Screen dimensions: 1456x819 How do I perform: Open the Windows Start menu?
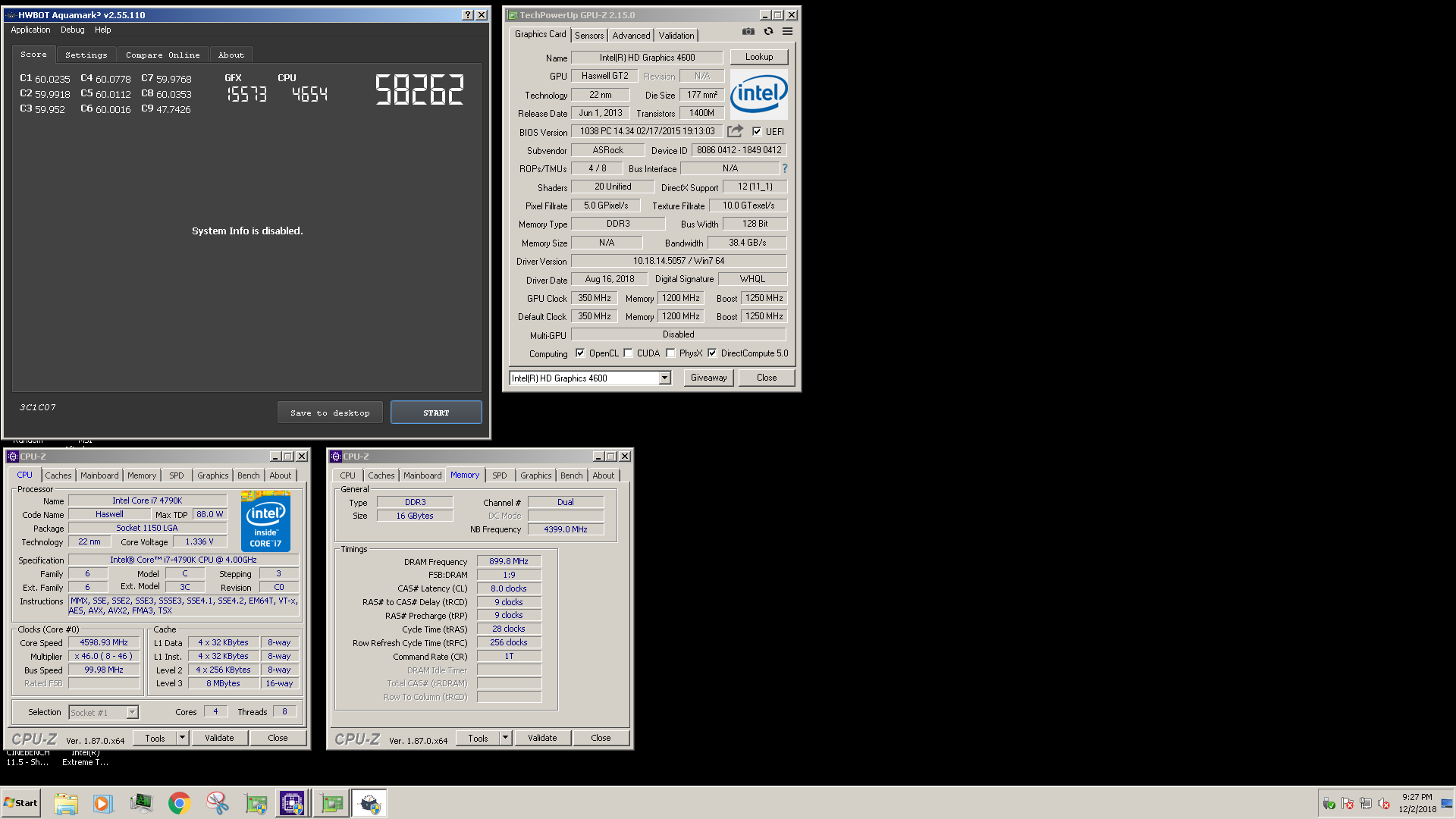[21, 803]
